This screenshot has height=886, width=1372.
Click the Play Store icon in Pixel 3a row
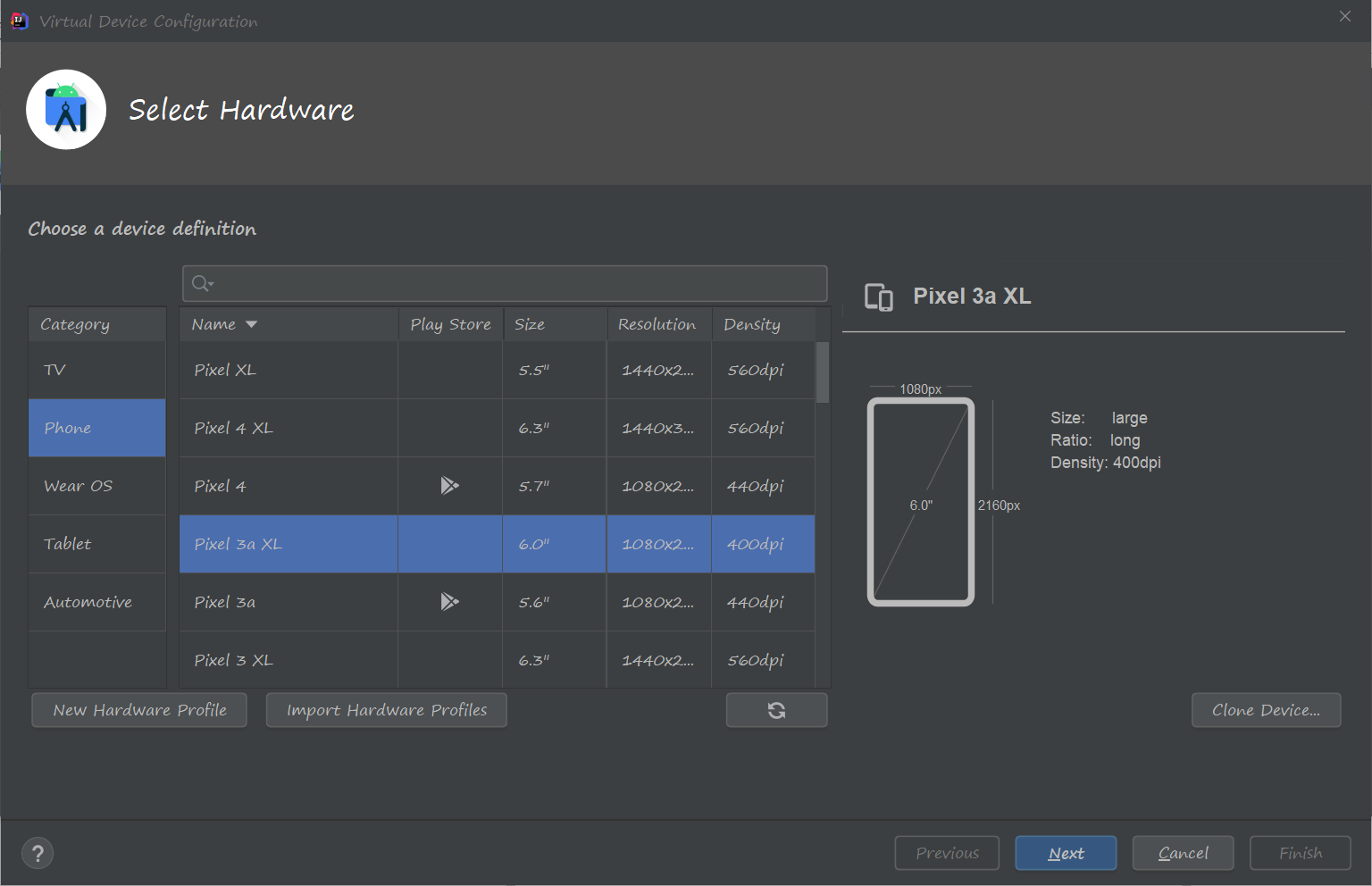[449, 601]
